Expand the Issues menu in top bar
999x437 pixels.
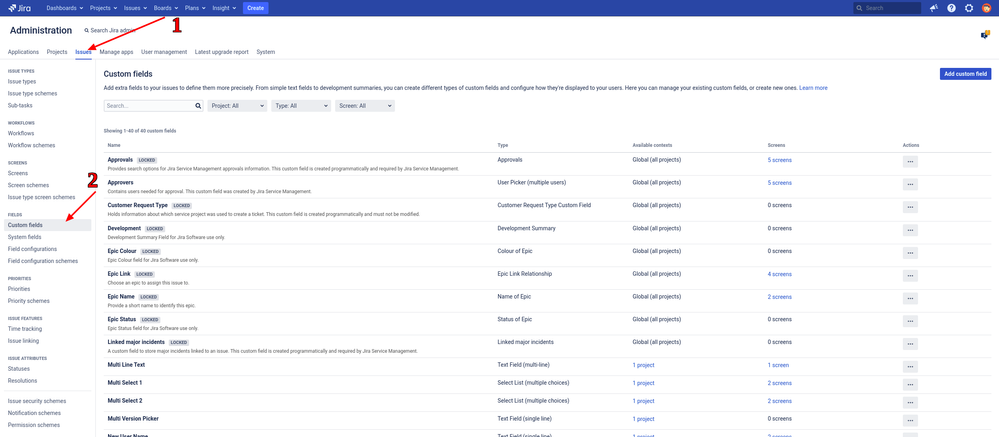[136, 8]
